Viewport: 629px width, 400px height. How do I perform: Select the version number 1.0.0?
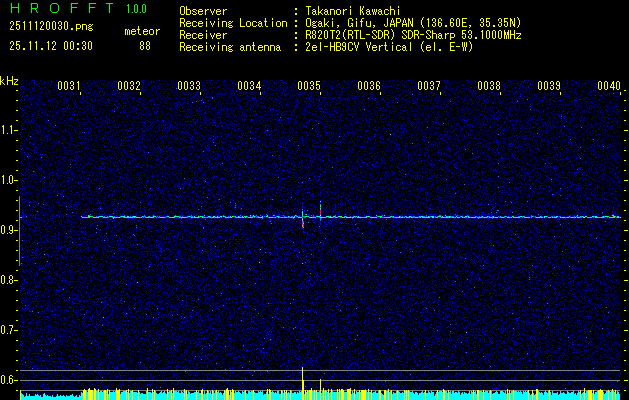tap(136, 8)
